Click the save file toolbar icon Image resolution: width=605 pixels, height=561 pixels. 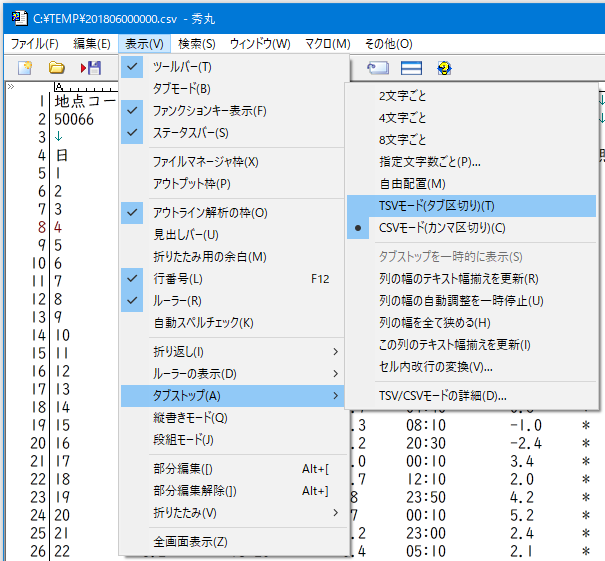point(91,68)
